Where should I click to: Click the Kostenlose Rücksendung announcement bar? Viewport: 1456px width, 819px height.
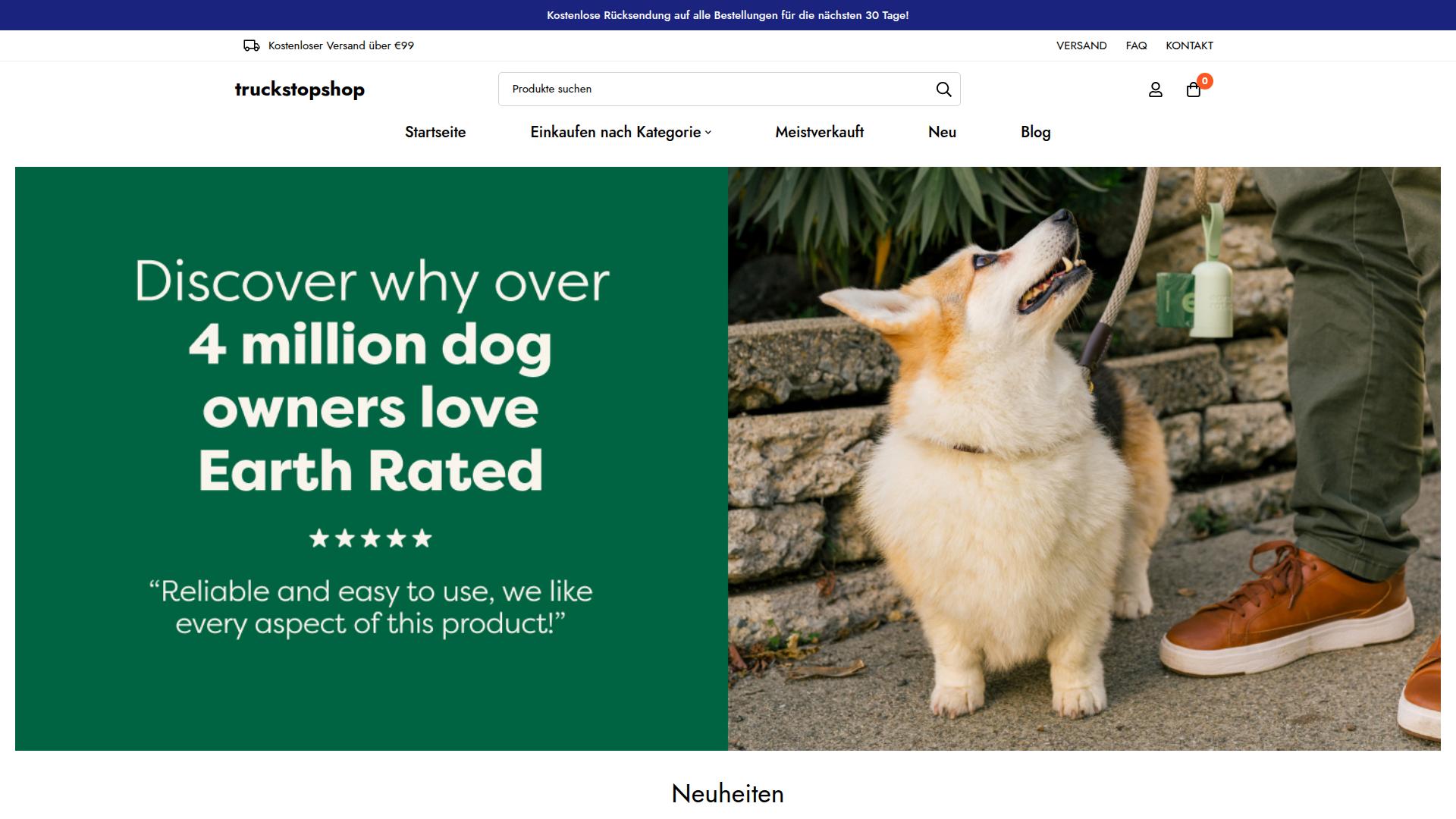click(x=728, y=15)
